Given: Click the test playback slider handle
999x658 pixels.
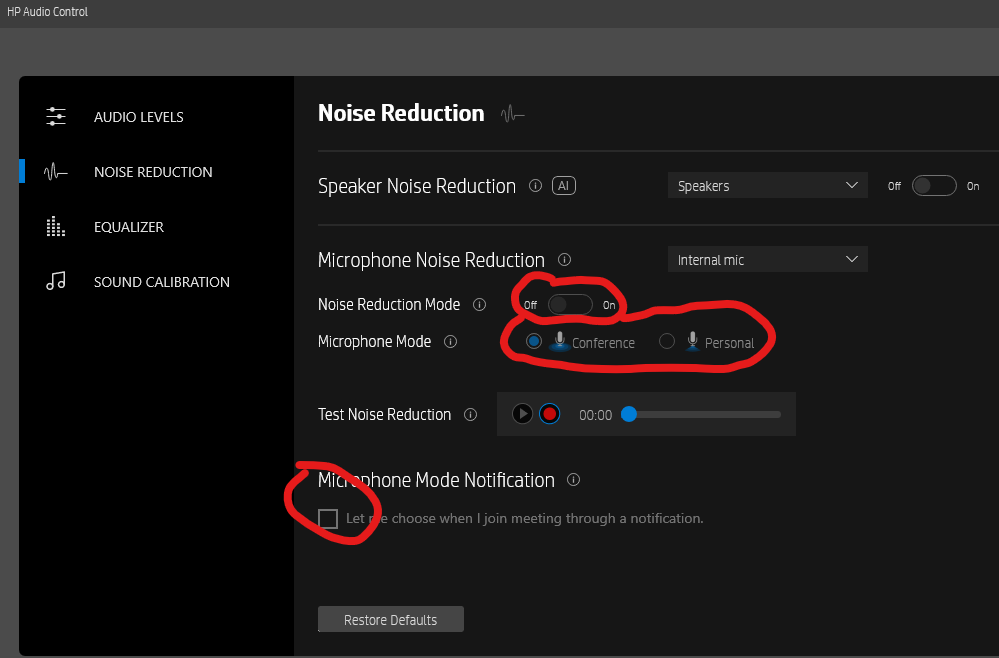Looking at the screenshot, I should tap(629, 414).
